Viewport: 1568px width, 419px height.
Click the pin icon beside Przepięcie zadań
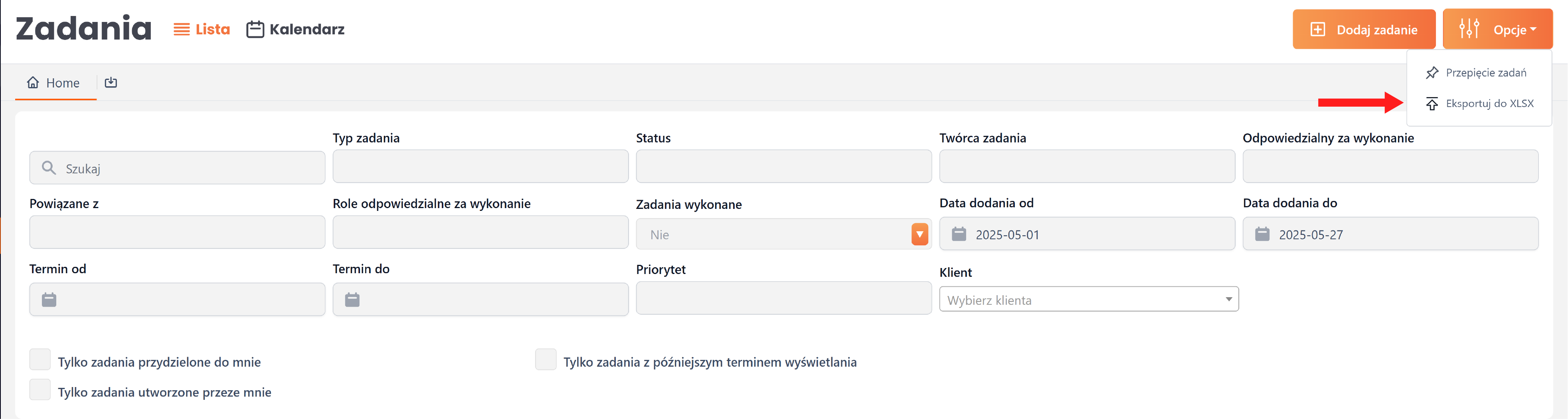click(x=1432, y=73)
